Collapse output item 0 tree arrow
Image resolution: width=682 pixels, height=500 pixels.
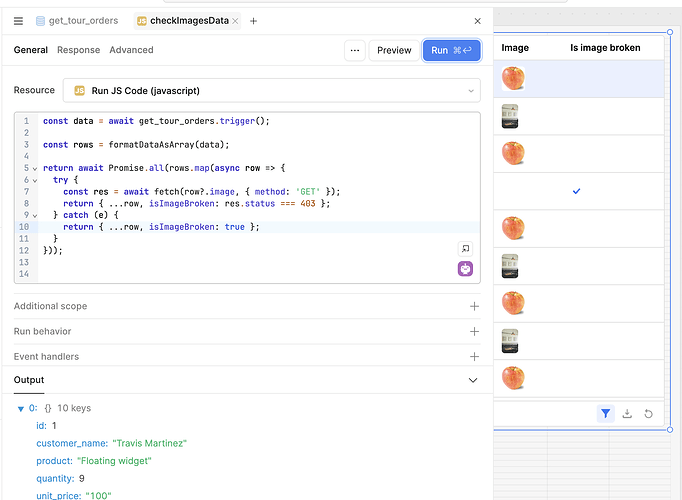(x=20, y=409)
